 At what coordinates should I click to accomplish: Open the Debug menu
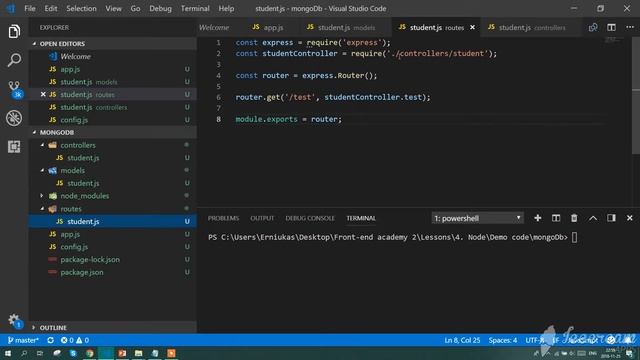(x=160, y=8)
